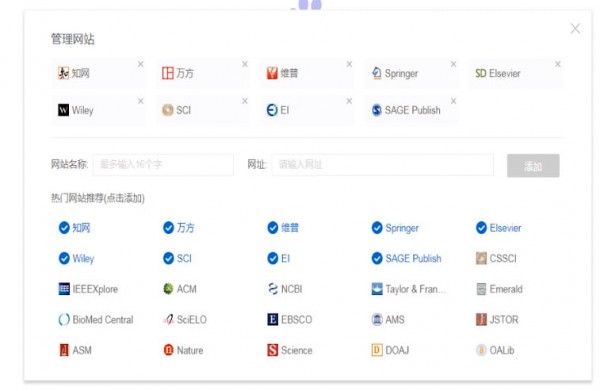Remove the EI site tile

coord(349,101)
